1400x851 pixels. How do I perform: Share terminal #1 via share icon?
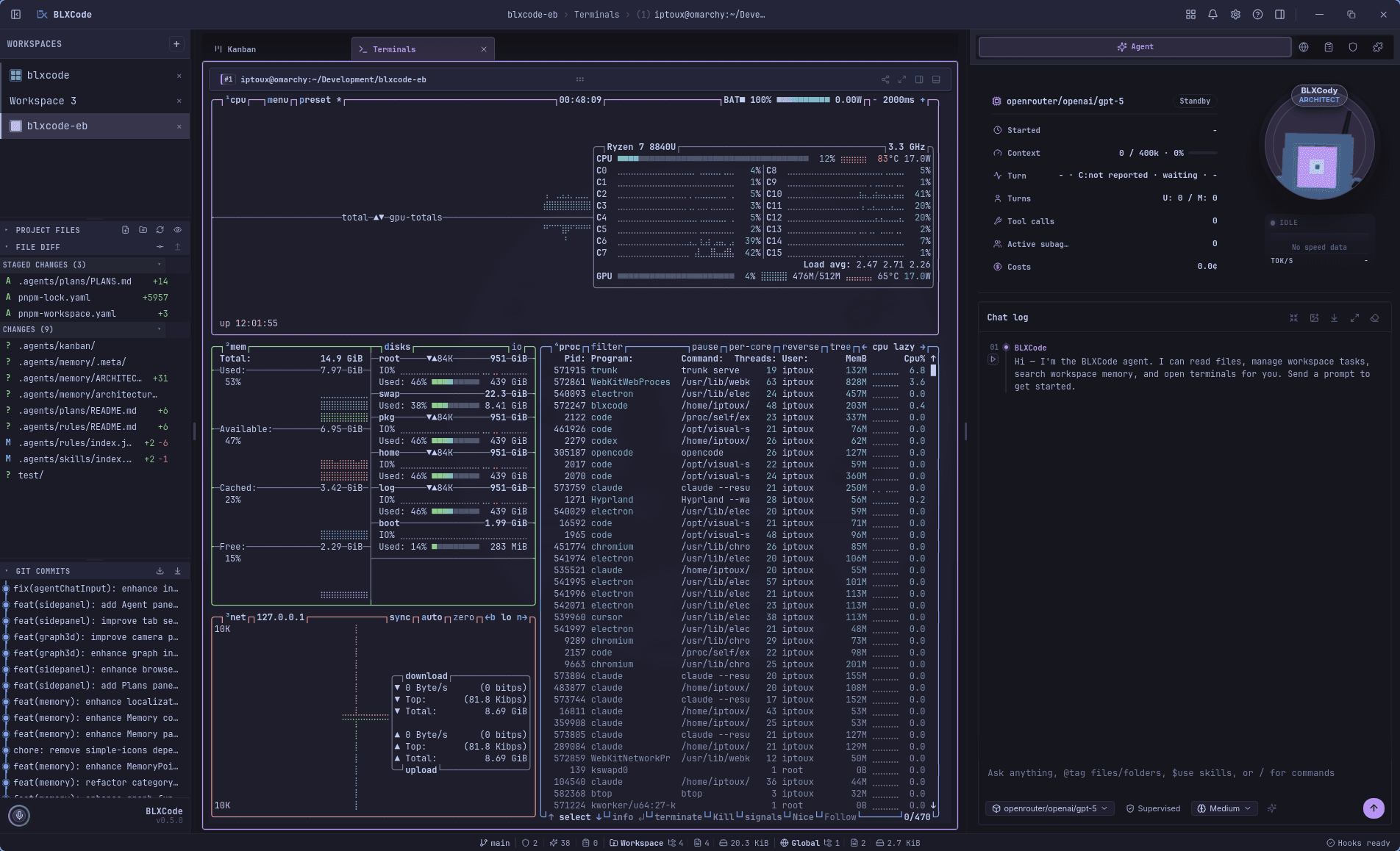tap(885, 79)
